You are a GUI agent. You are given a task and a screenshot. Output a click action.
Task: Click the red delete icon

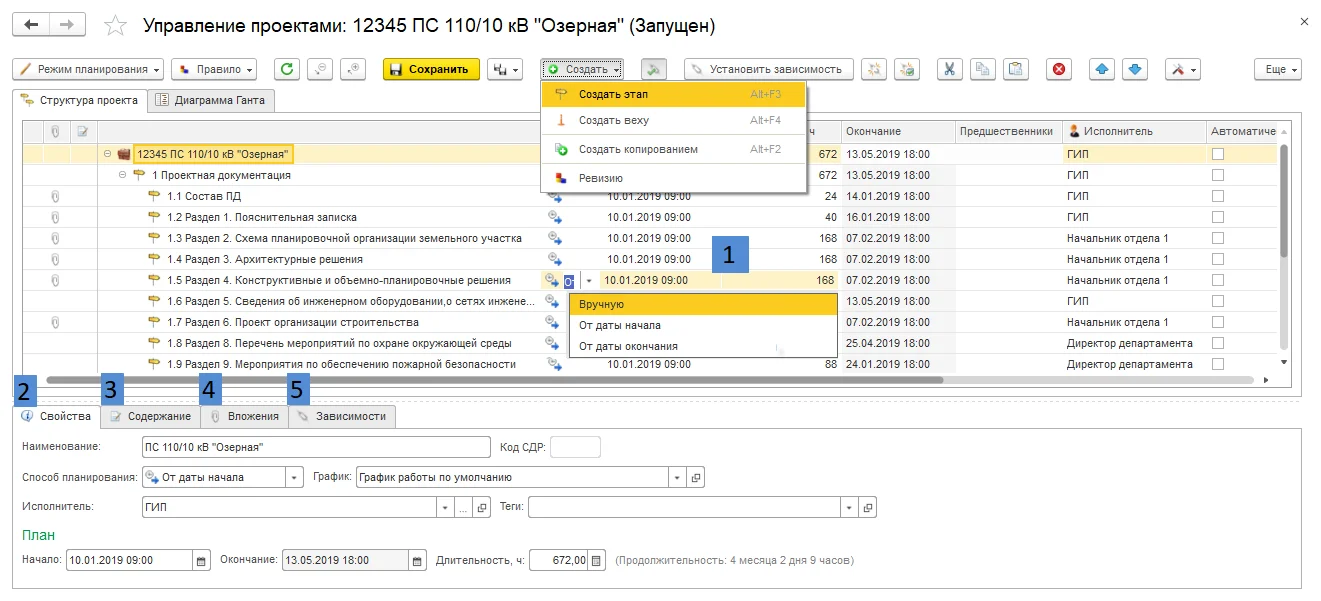(1060, 69)
